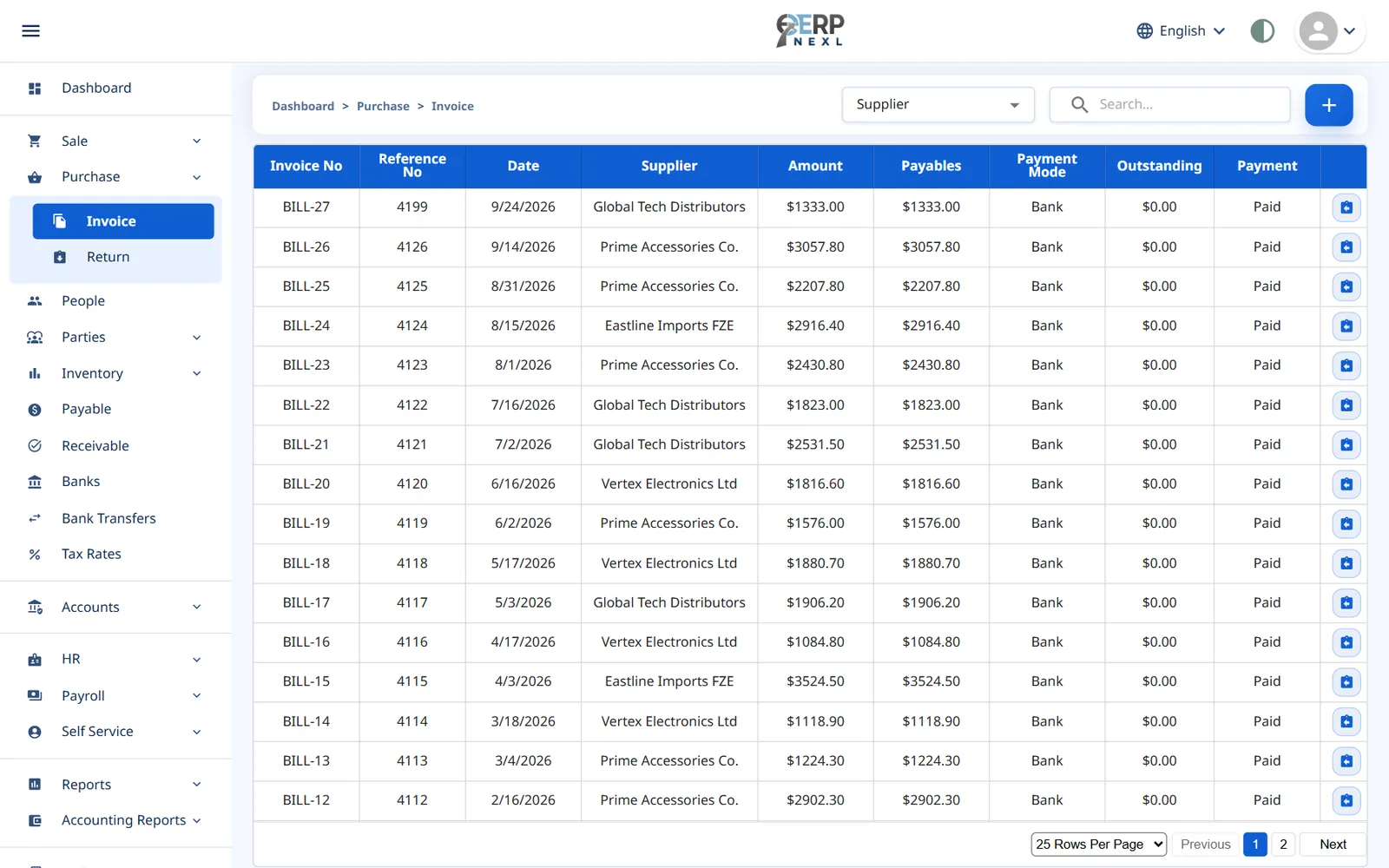The width and height of the screenshot is (1389, 868).
Task: Expand the Inventory menu chevron
Action: tap(197, 373)
